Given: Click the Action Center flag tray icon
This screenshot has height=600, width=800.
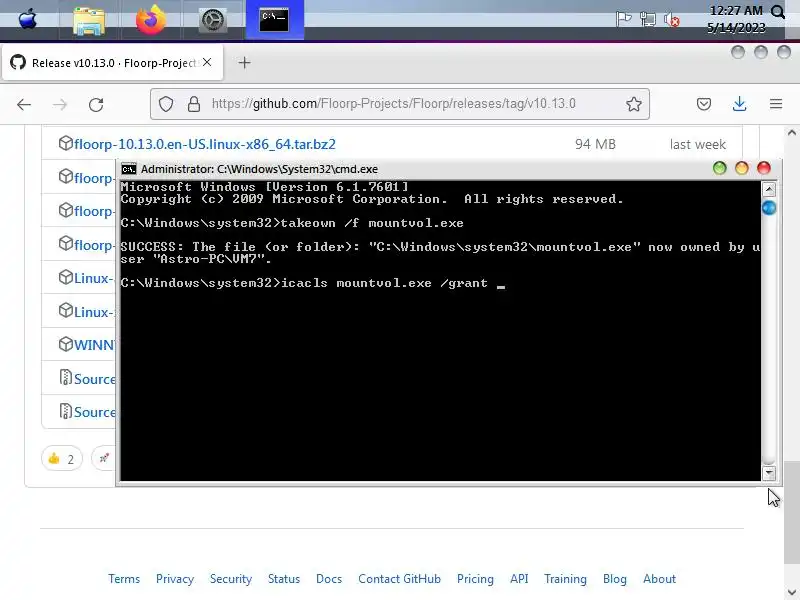Looking at the screenshot, I should 623,20.
